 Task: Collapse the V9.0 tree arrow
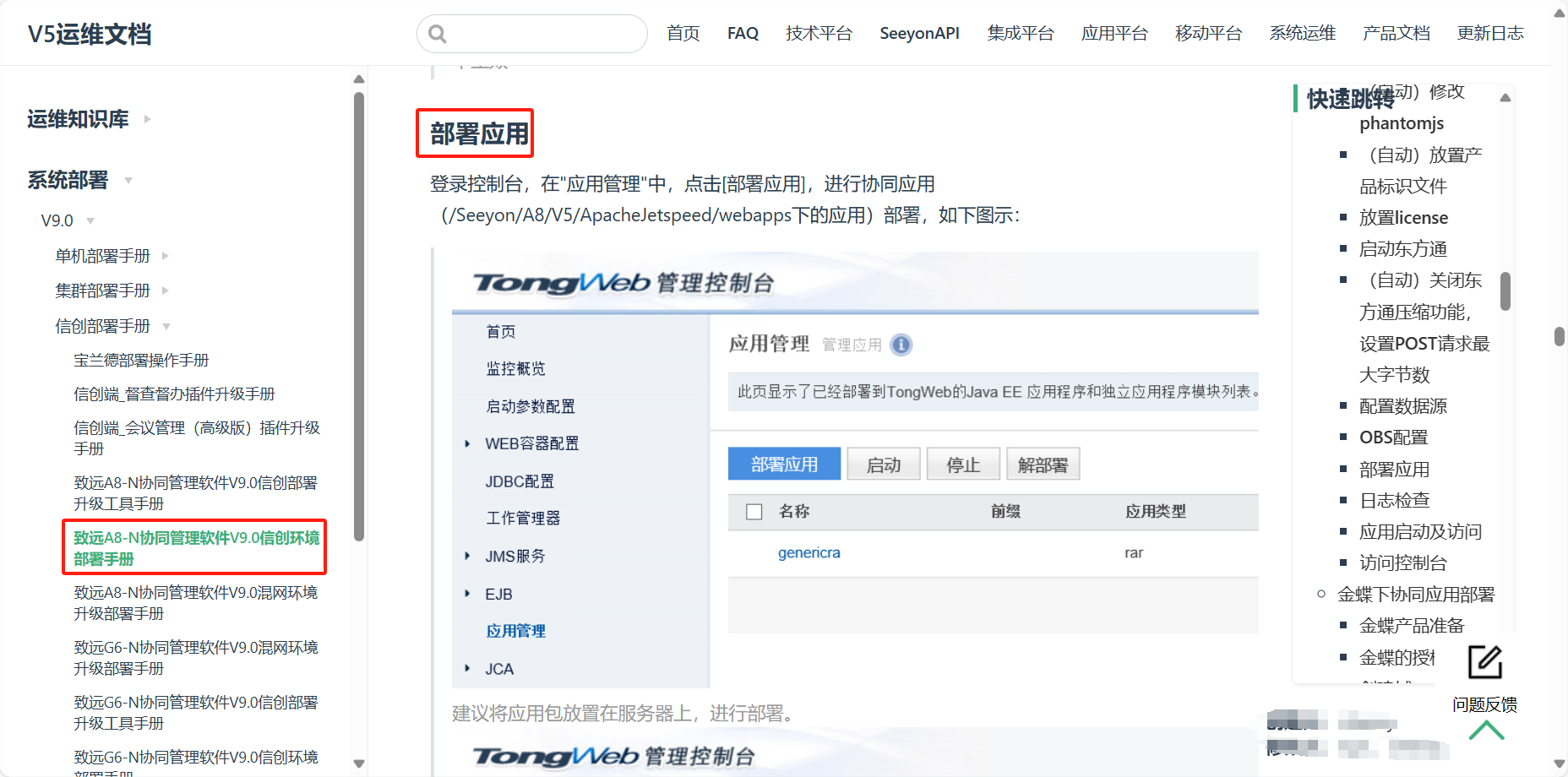tap(90, 220)
